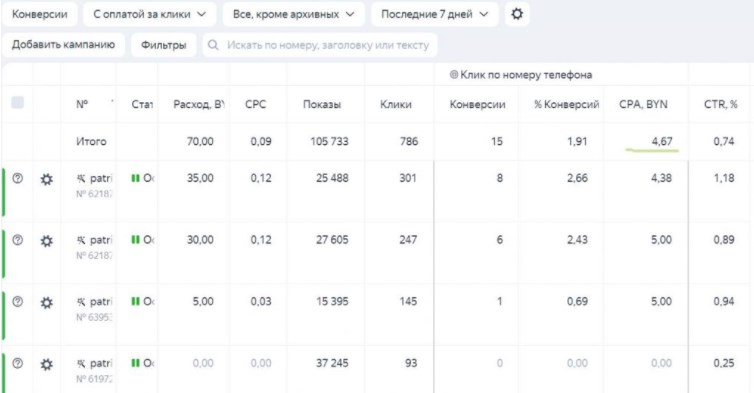The height and width of the screenshot is (393, 754).
Task: Open the Фильтры button
Action: (163, 45)
